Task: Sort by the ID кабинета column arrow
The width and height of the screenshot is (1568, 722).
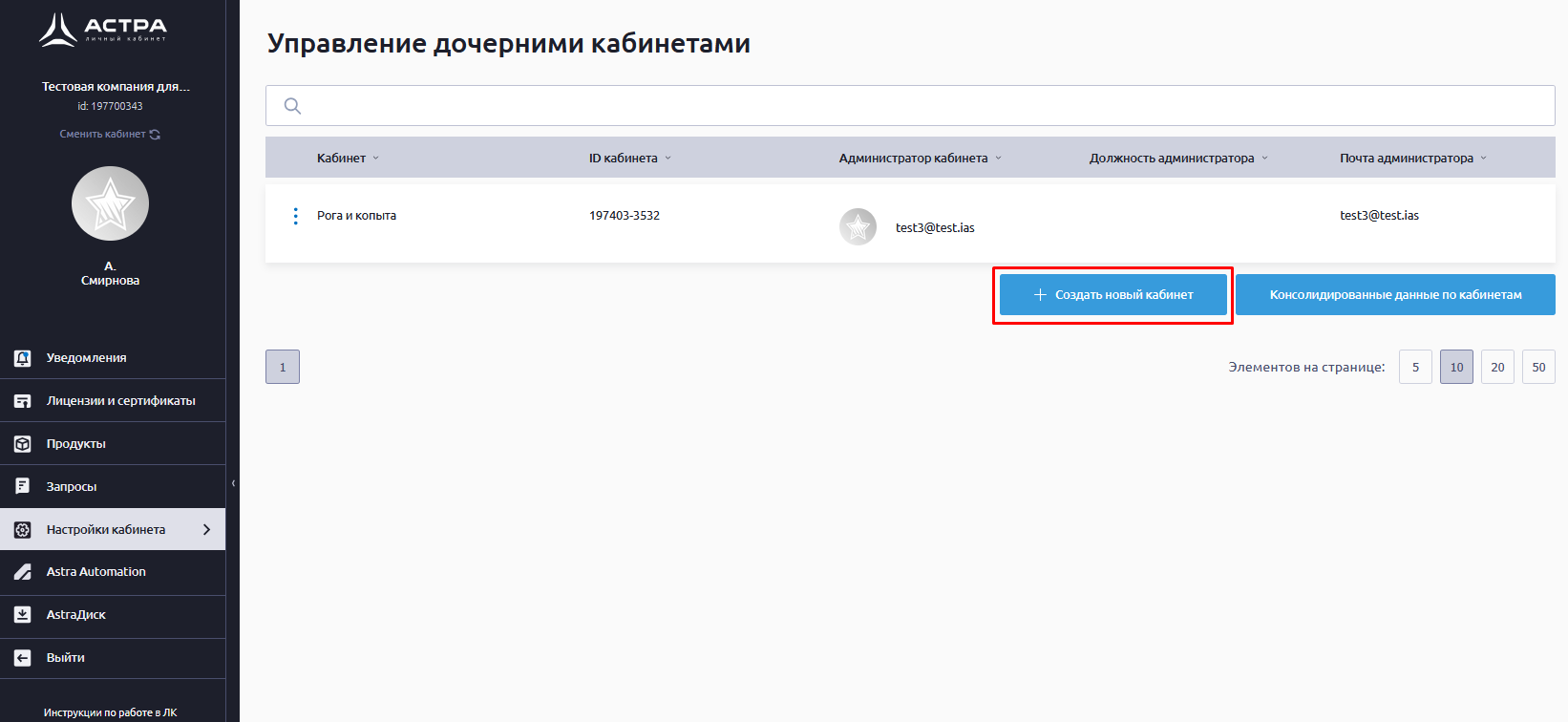Action: pos(667,159)
